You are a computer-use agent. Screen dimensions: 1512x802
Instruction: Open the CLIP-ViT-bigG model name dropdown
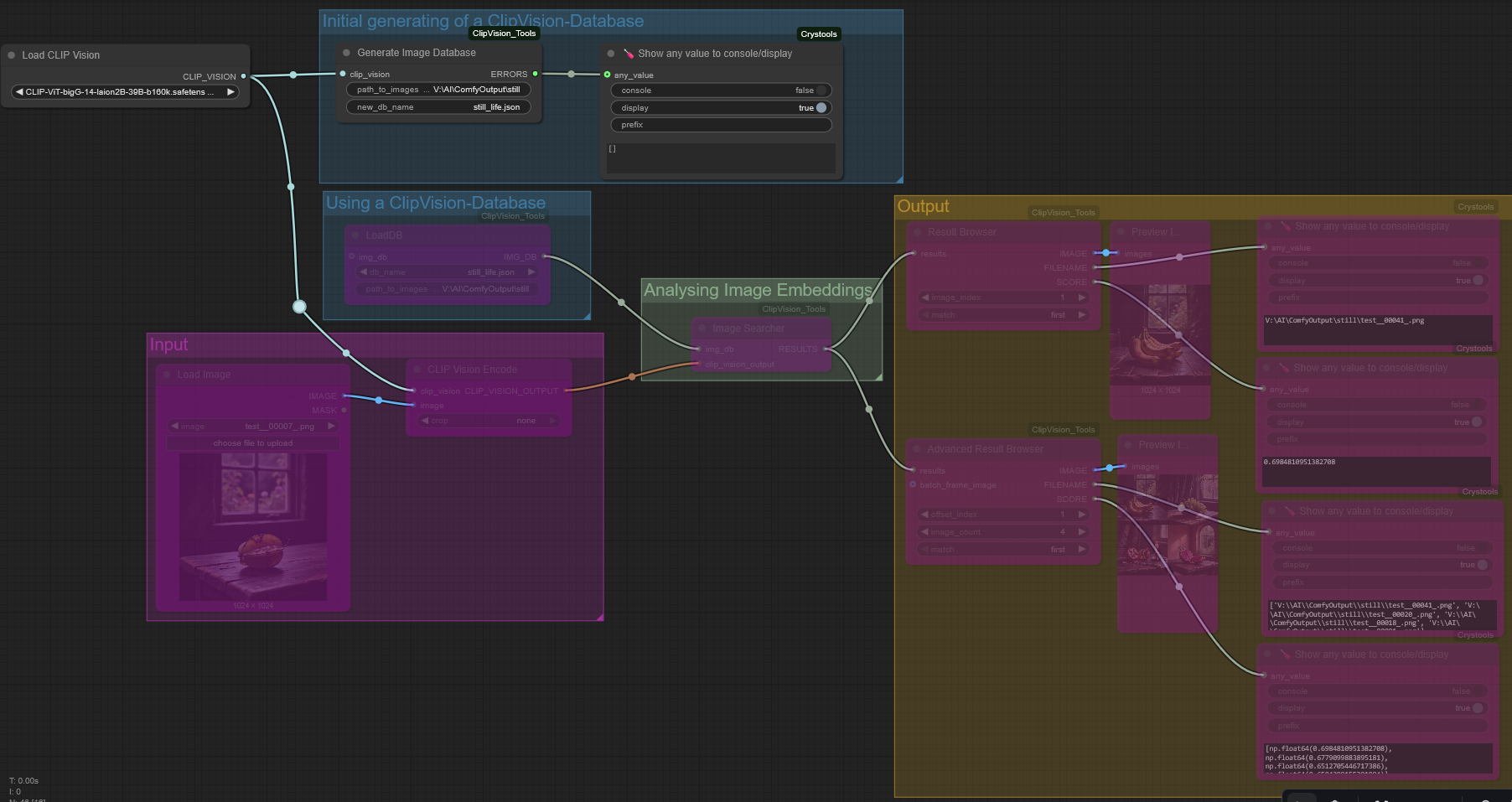point(124,92)
